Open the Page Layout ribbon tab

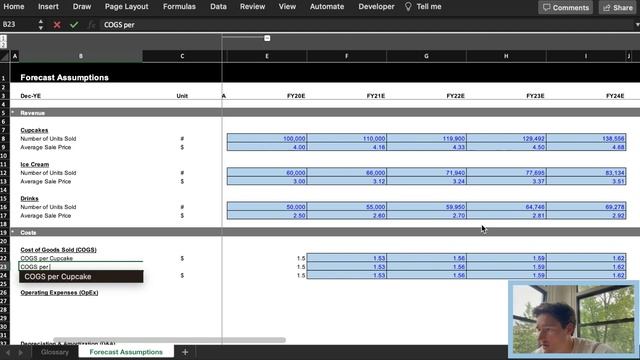(x=127, y=7)
